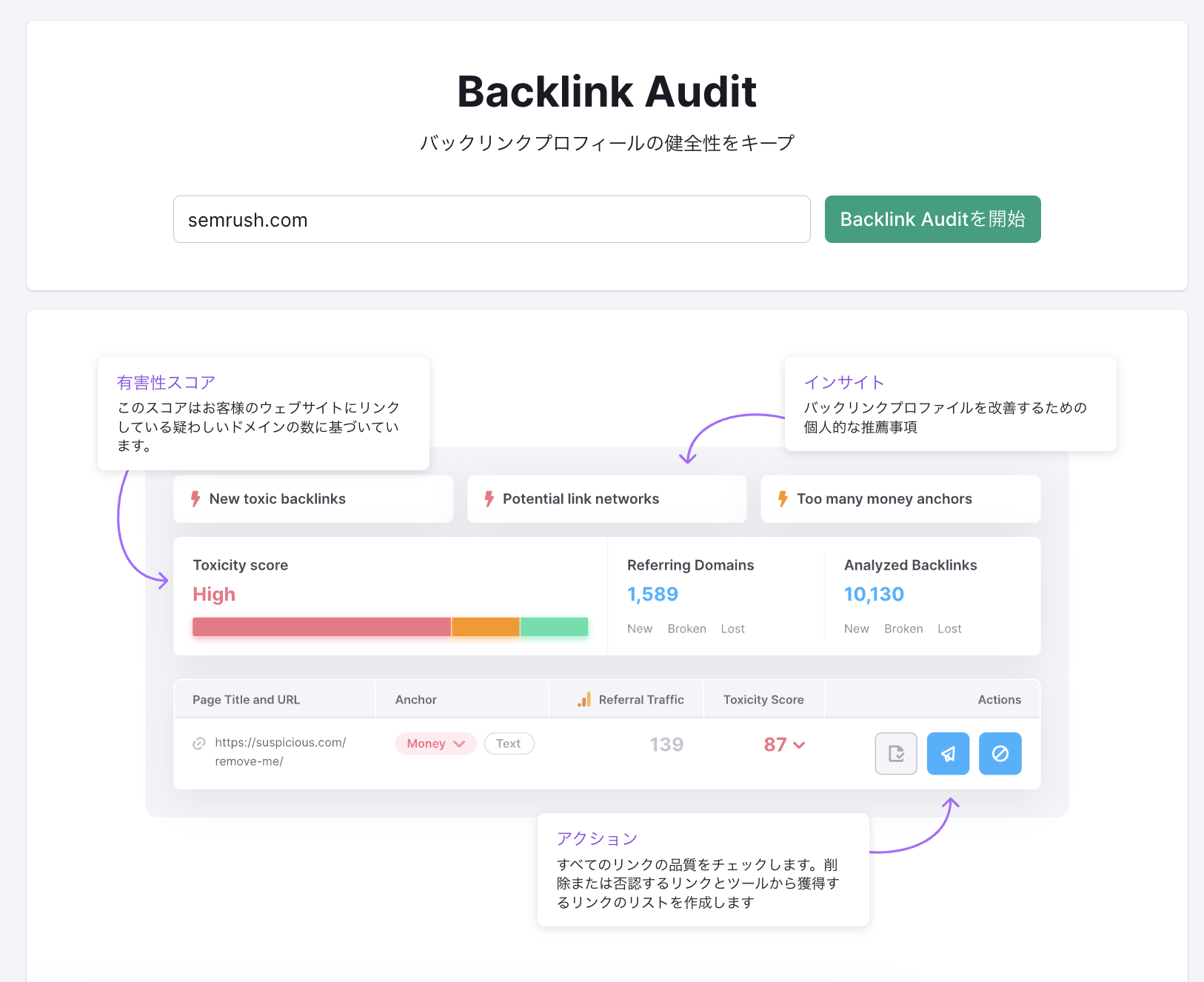This screenshot has width=1204, height=982.
Task: Click the Referring Domains value 1,589
Action: 652,595
